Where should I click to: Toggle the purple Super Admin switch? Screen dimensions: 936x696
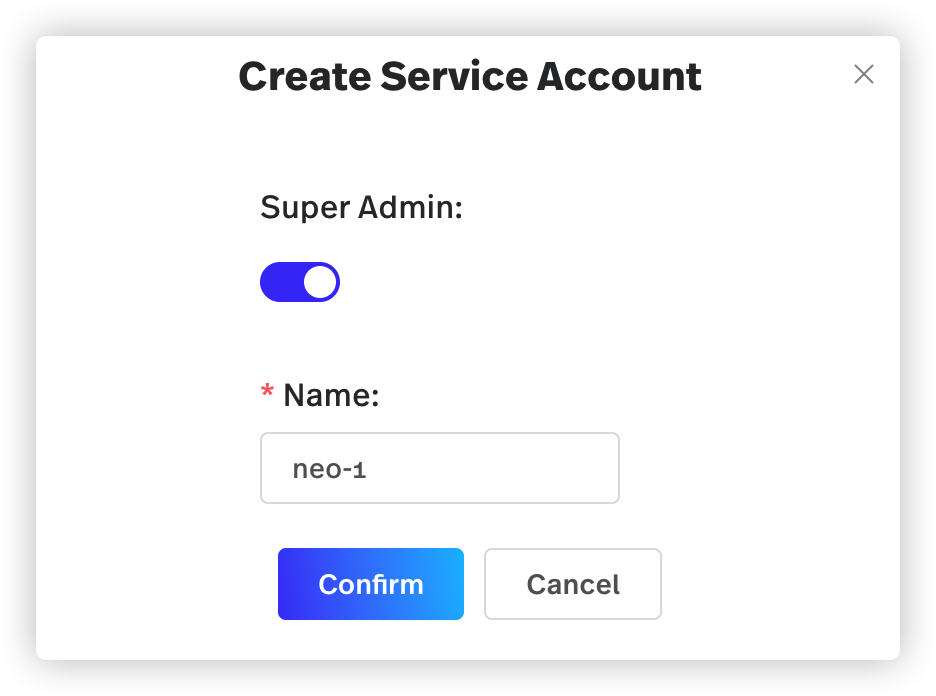[x=300, y=282]
